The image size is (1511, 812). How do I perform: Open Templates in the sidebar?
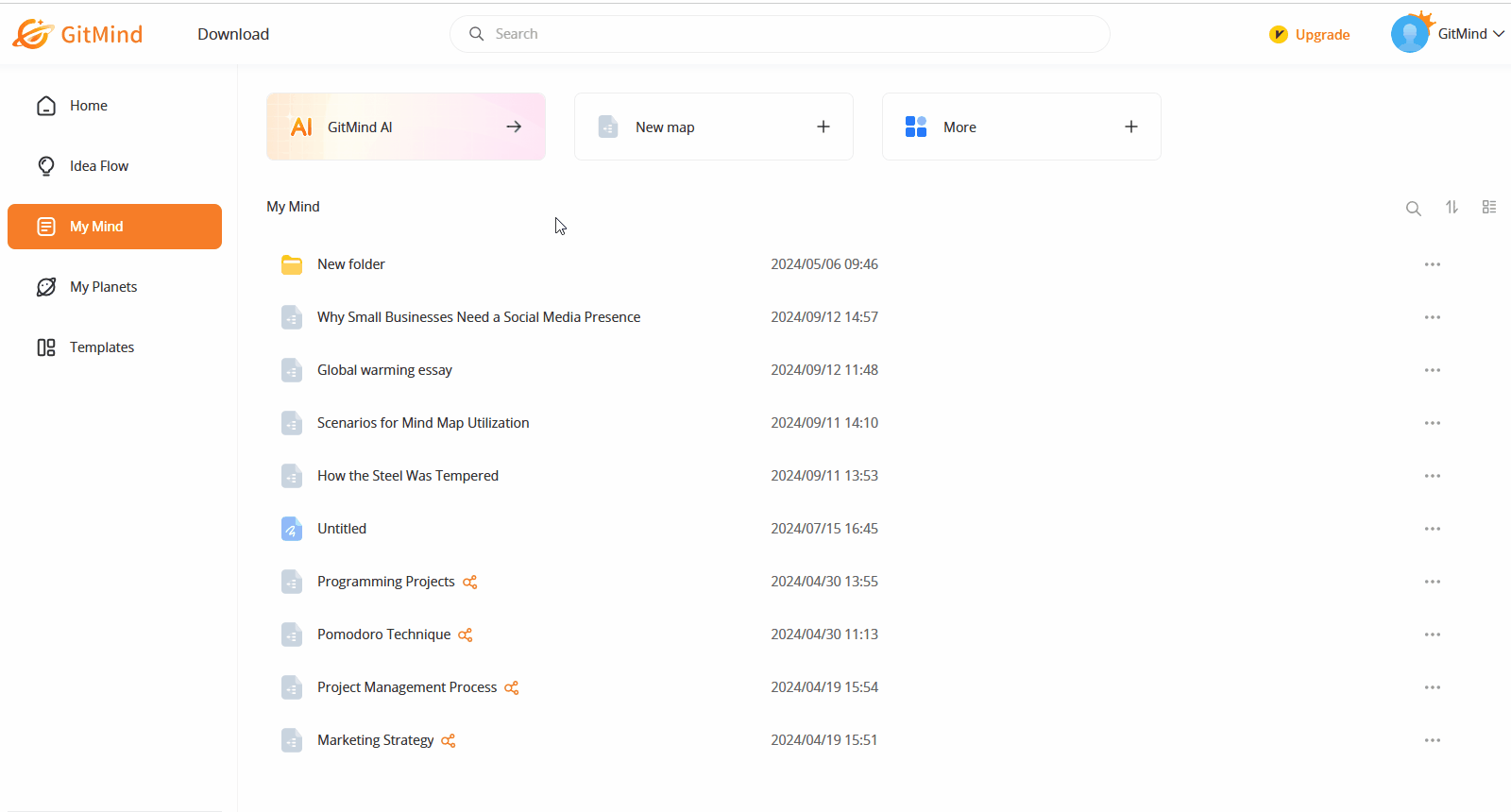101,347
